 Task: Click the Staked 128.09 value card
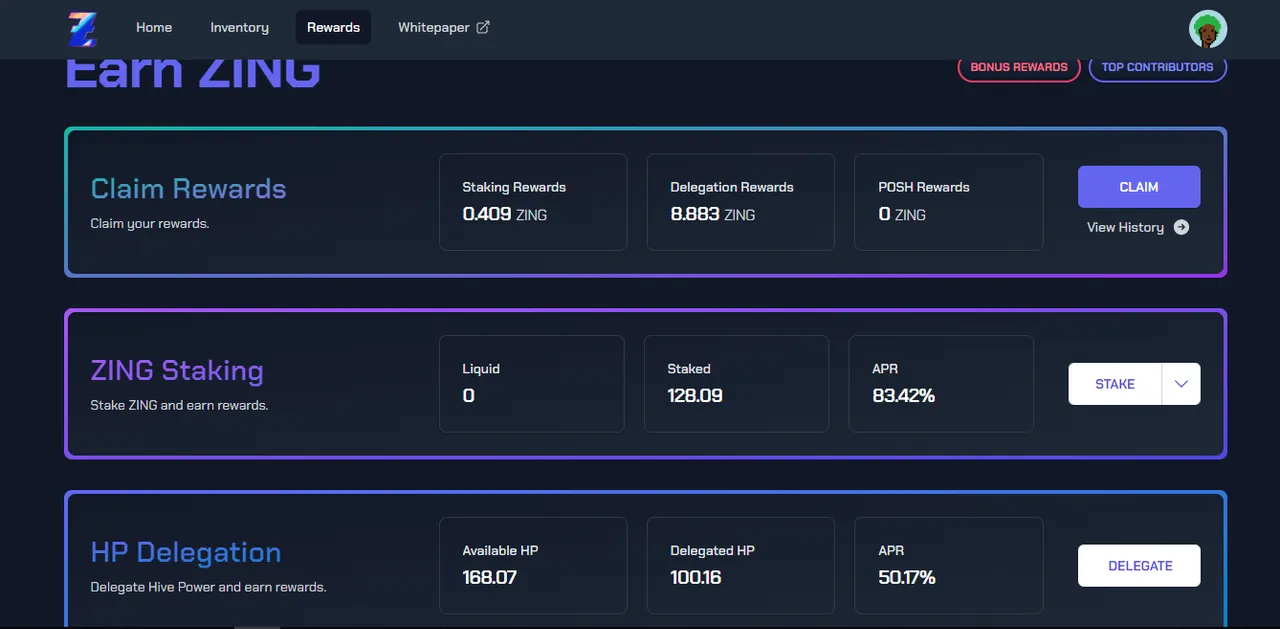tap(736, 384)
